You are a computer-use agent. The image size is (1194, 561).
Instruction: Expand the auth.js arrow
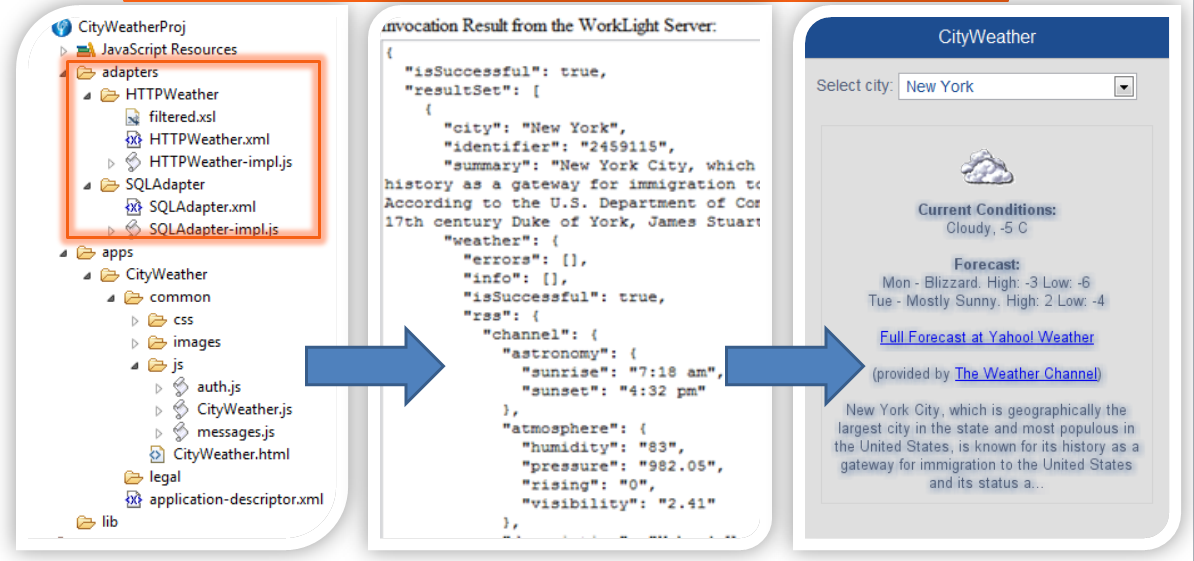click(159, 387)
